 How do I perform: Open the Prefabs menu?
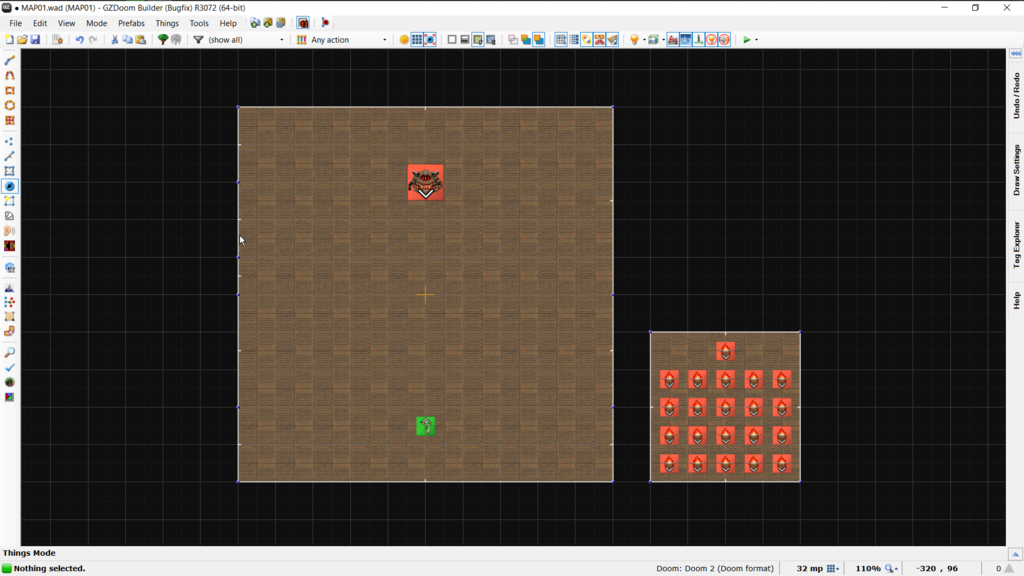tap(131, 23)
